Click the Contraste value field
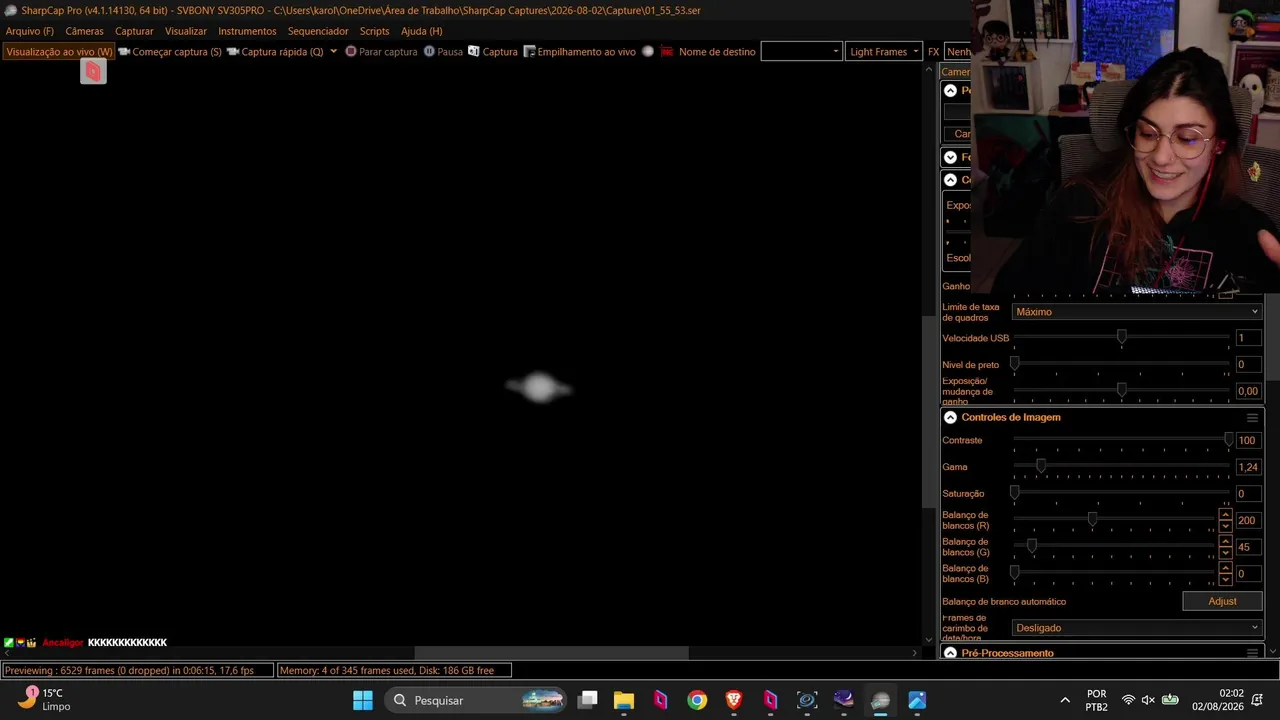The width and height of the screenshot is (1280, 720). coord(1248,440)
